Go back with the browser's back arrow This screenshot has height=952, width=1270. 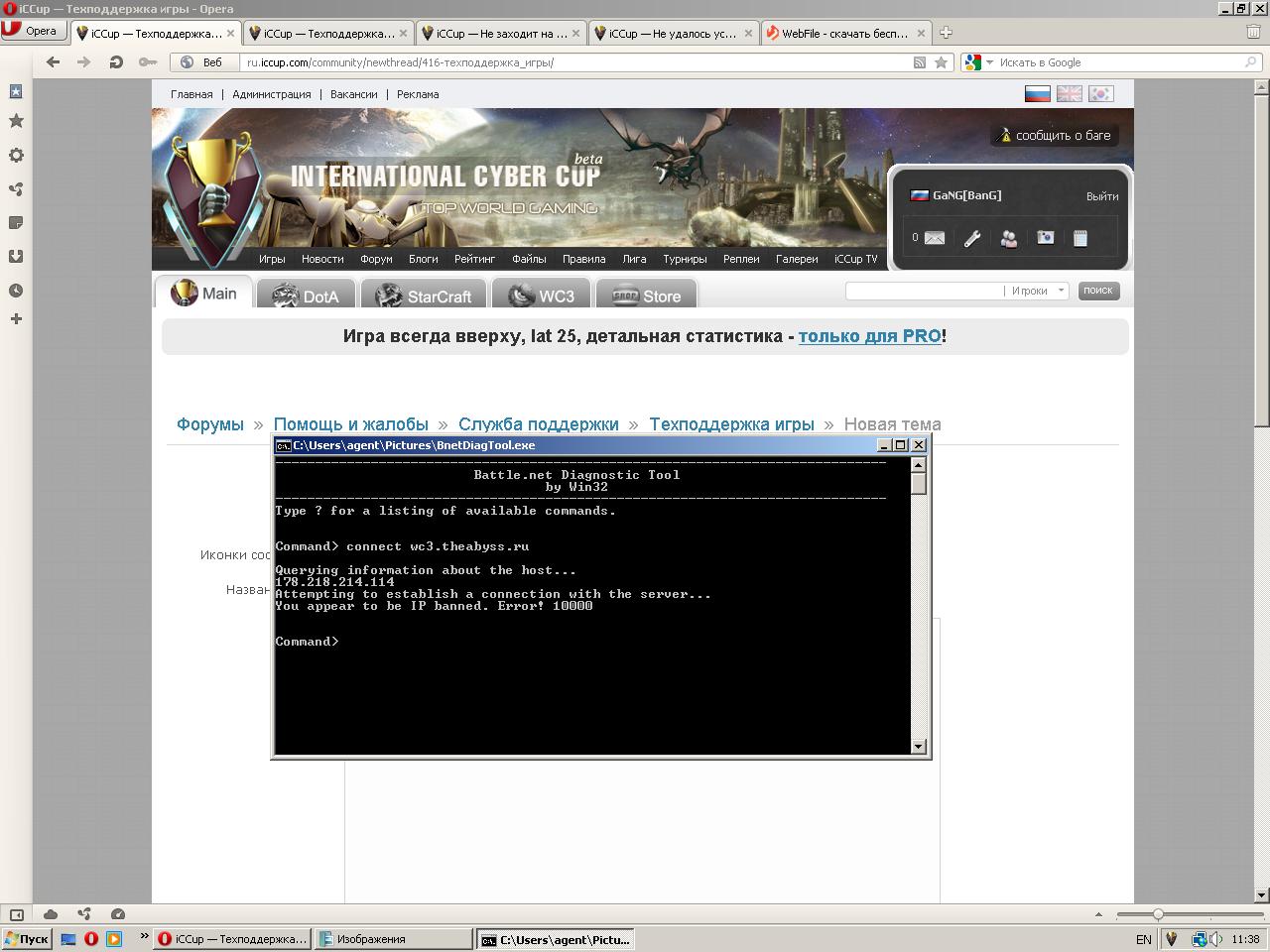point(53,62)
